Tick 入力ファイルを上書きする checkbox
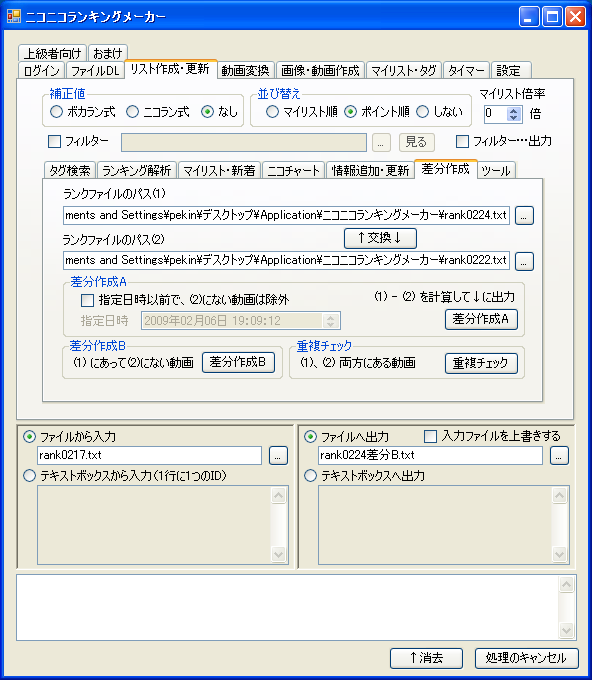Viewport: 592px width, 680px height. pos(430,436)
